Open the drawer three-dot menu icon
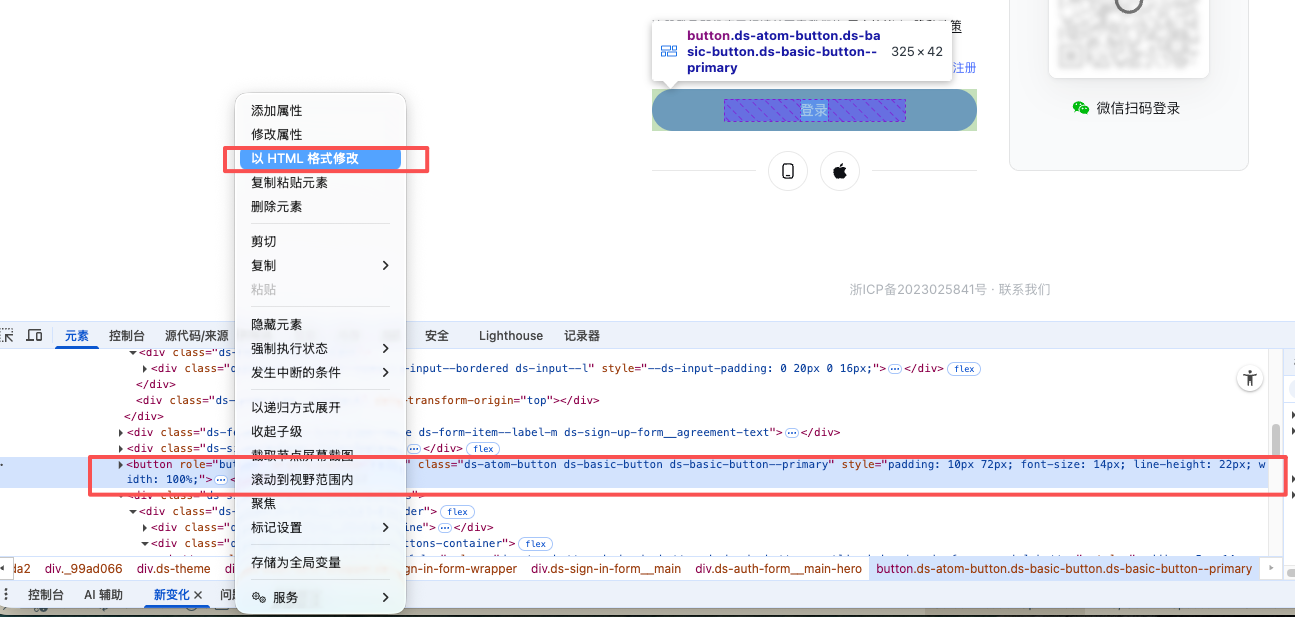Viewport: 1295px width, 617px height. click(7, 595)
